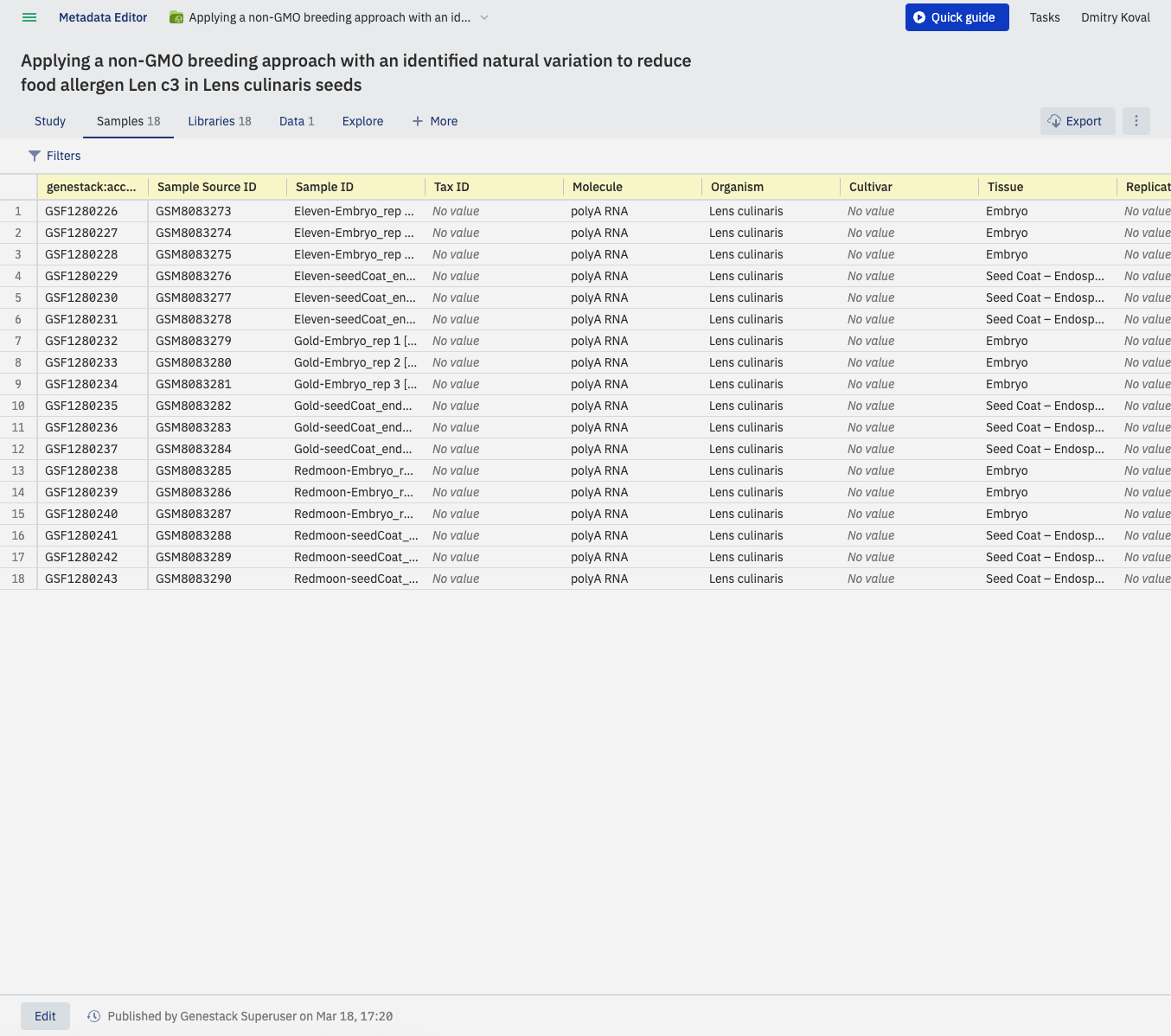Select the Samples 18 tab
The image size is (1171, 1036).
click(x=128, y=121)
